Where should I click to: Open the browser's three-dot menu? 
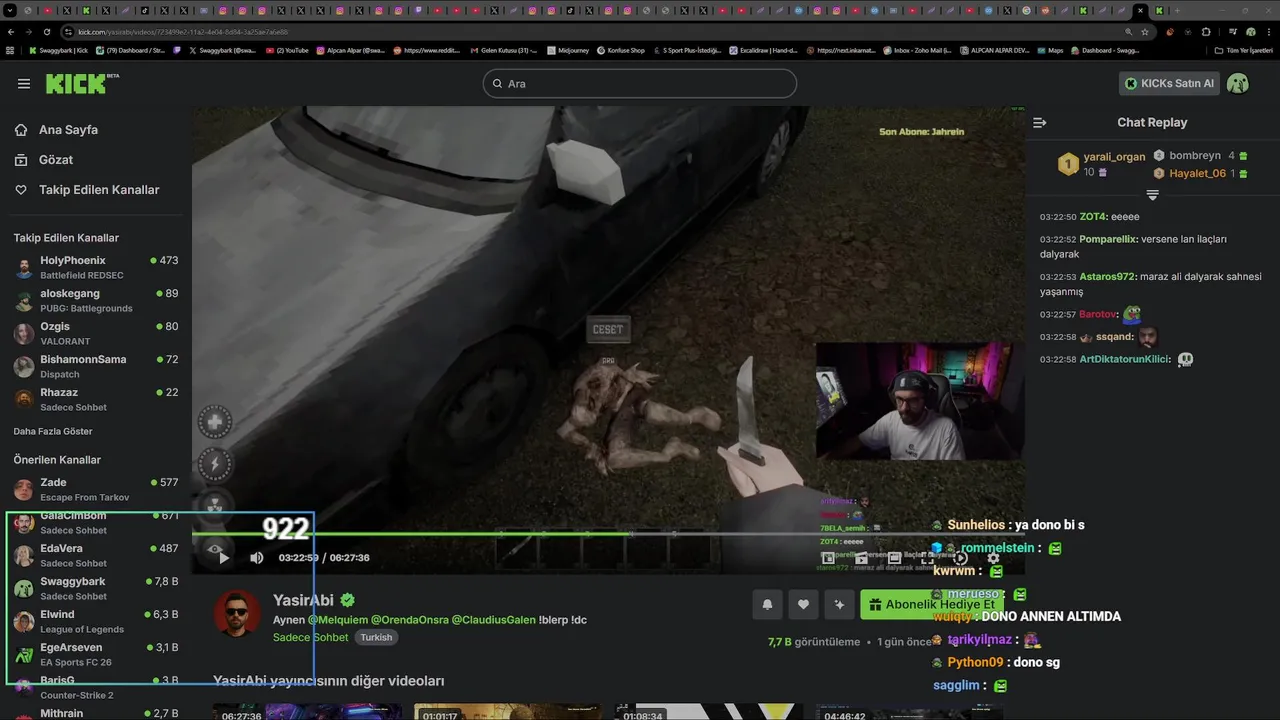coord(1270,32)
